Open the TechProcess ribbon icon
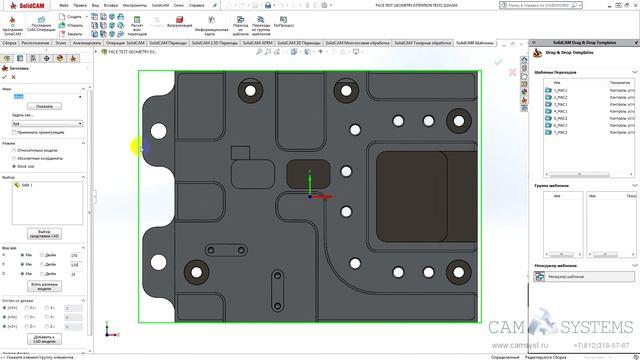The width and height of the screenshot is (640, 360). [283, 19]
